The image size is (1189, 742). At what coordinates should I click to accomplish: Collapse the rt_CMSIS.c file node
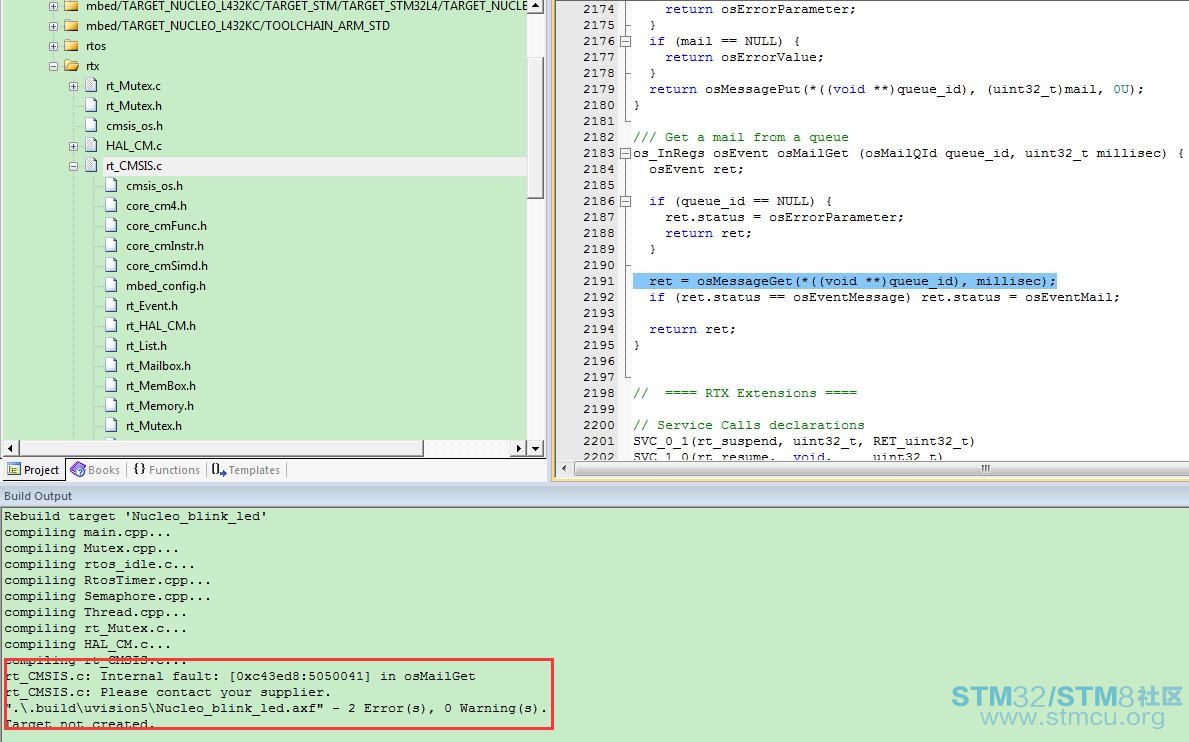[x=74, y=166]
